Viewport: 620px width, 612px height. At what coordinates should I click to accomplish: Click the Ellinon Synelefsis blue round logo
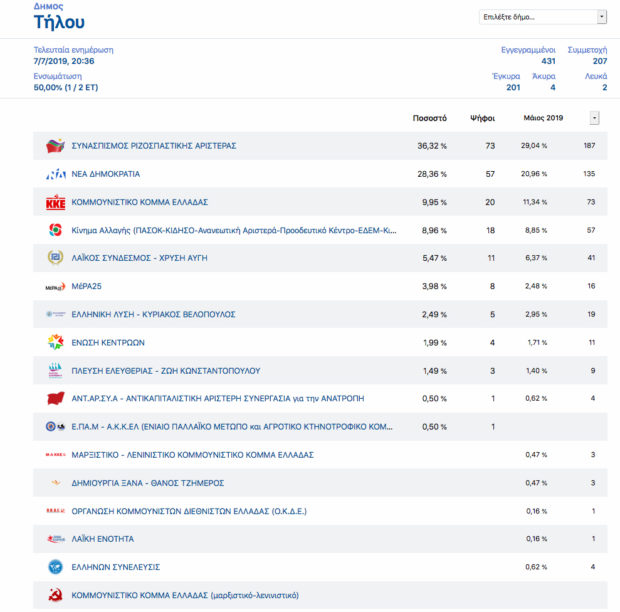click(55, 567)
